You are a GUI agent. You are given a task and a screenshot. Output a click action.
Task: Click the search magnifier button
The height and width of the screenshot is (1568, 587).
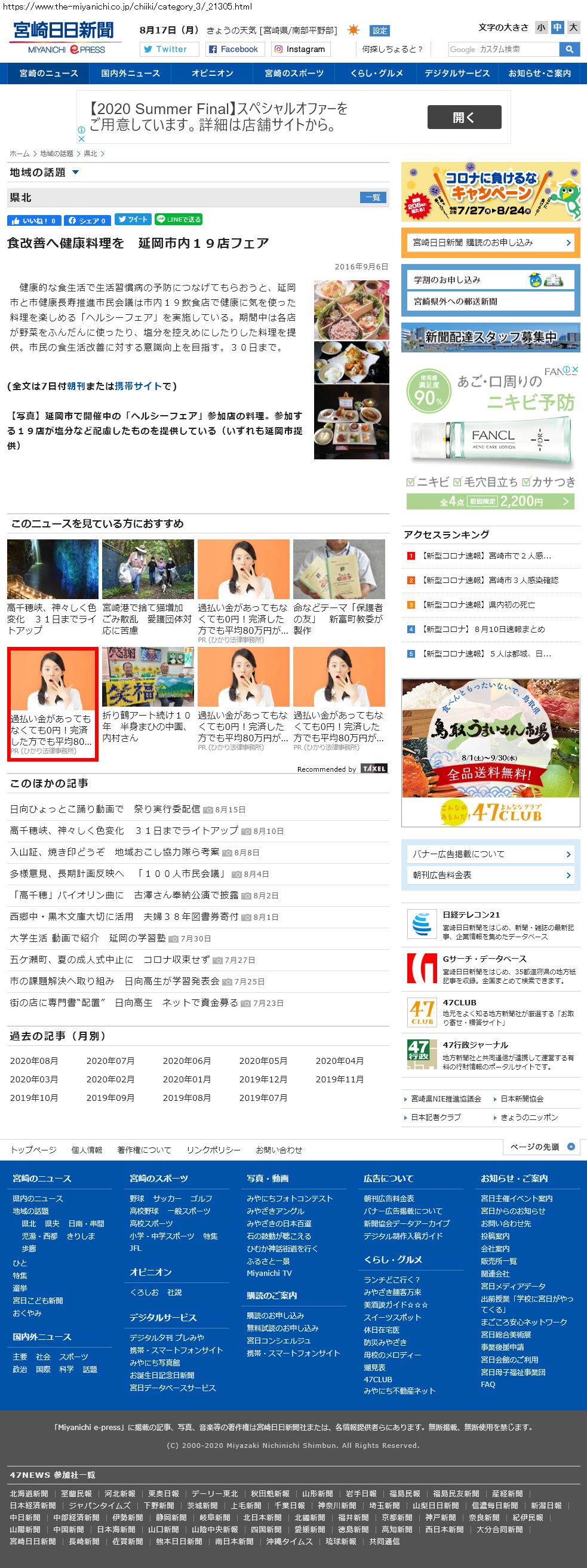point(569,50)
